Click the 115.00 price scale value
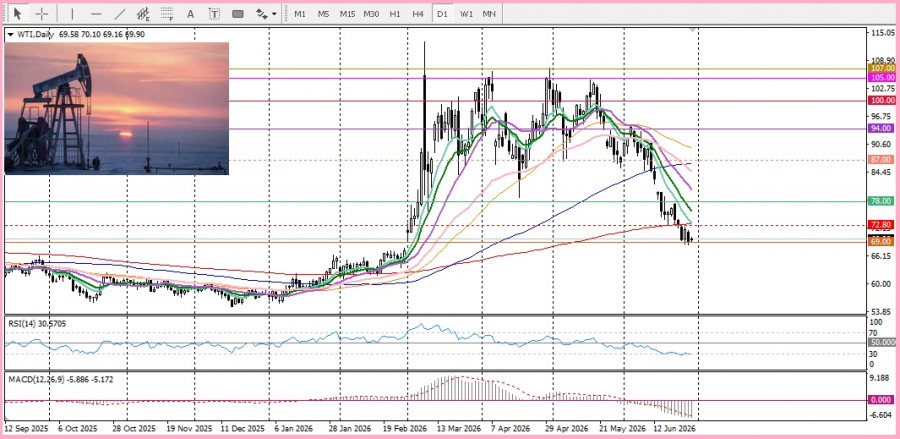The image size is (900, 439). click(x=883, y=33)
